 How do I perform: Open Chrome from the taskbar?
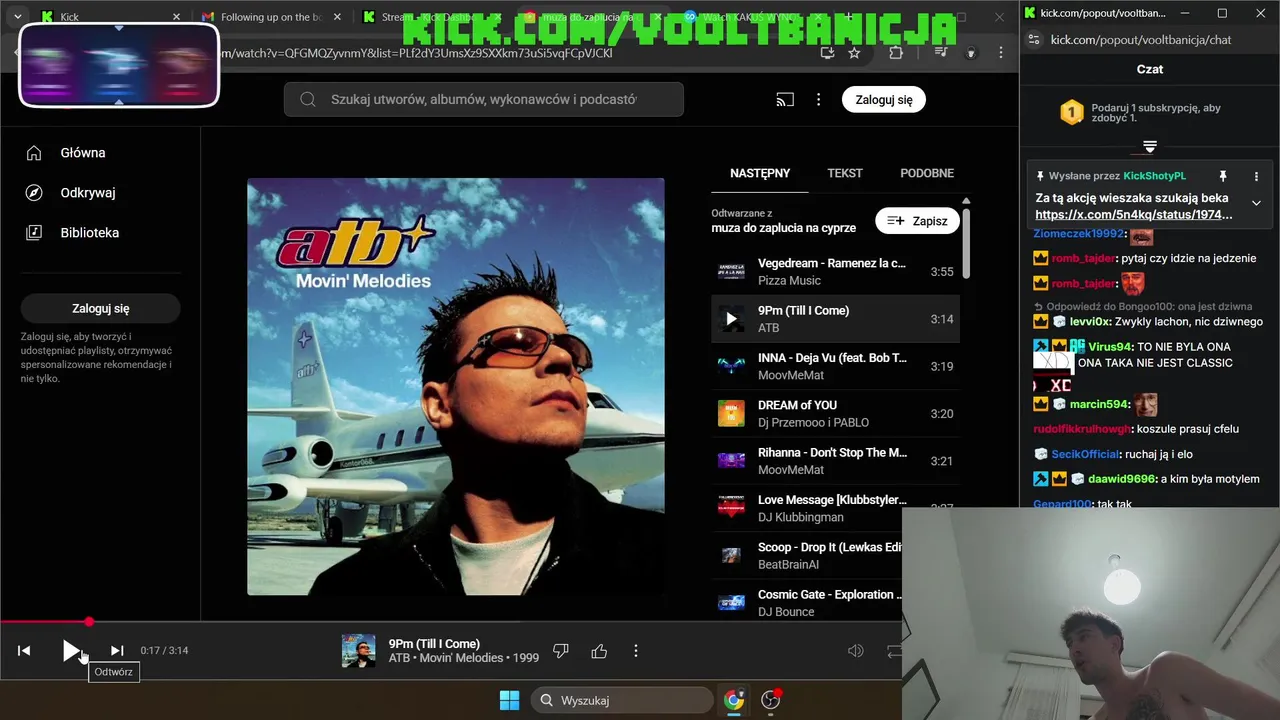[x=734, y=700]
